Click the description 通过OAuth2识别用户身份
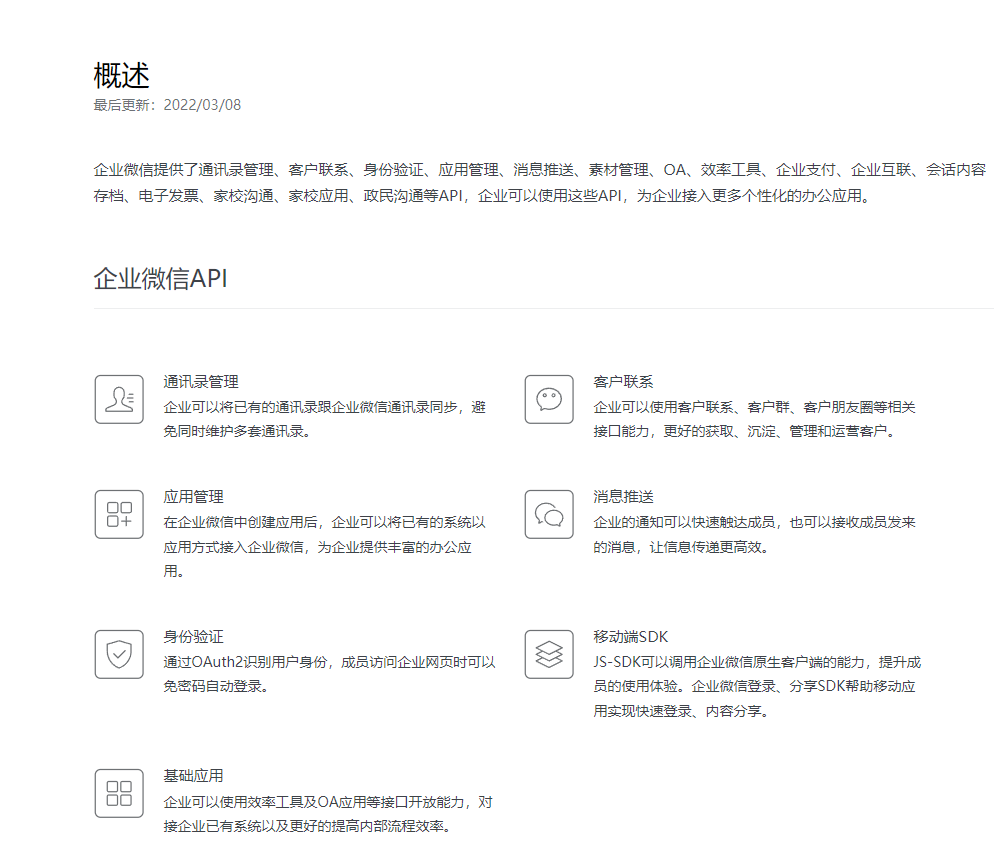Image resolution: width=1008 pixels, height=850 pixels. (x=329, y=674)
